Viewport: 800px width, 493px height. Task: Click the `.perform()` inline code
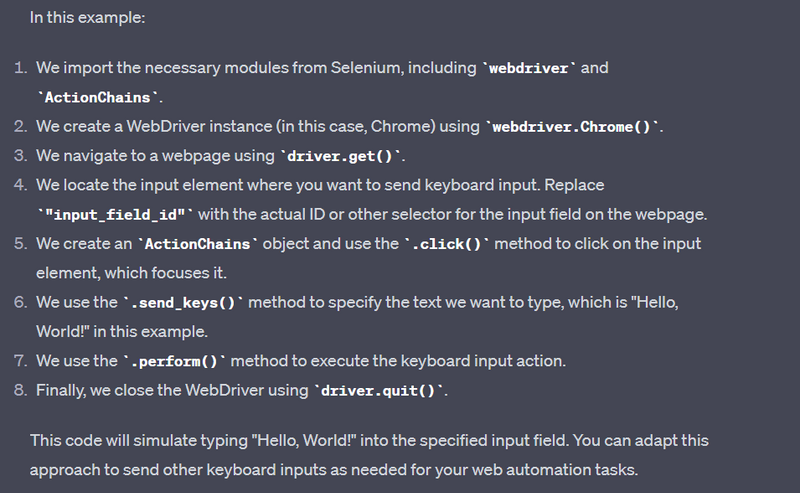click(x=174, y=361)
